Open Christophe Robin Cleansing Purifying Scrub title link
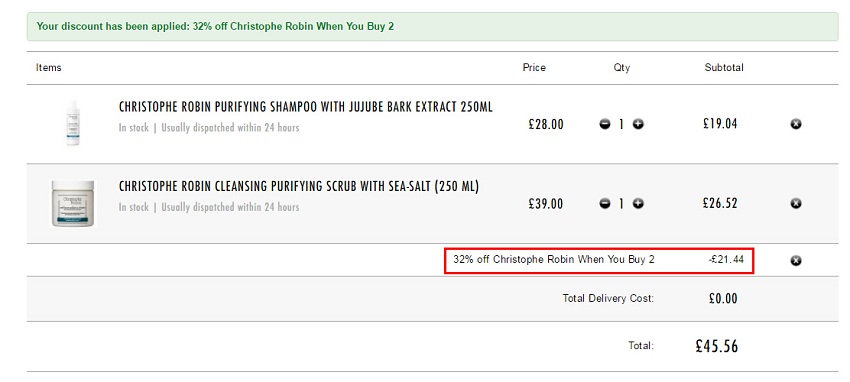 coord(299,186)
